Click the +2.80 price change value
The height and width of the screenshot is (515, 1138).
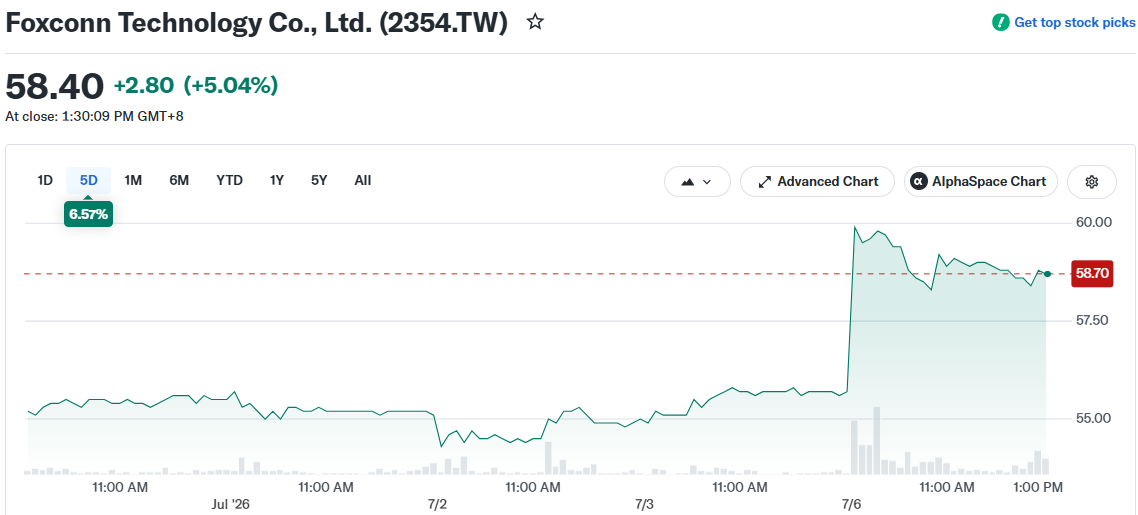144,86
